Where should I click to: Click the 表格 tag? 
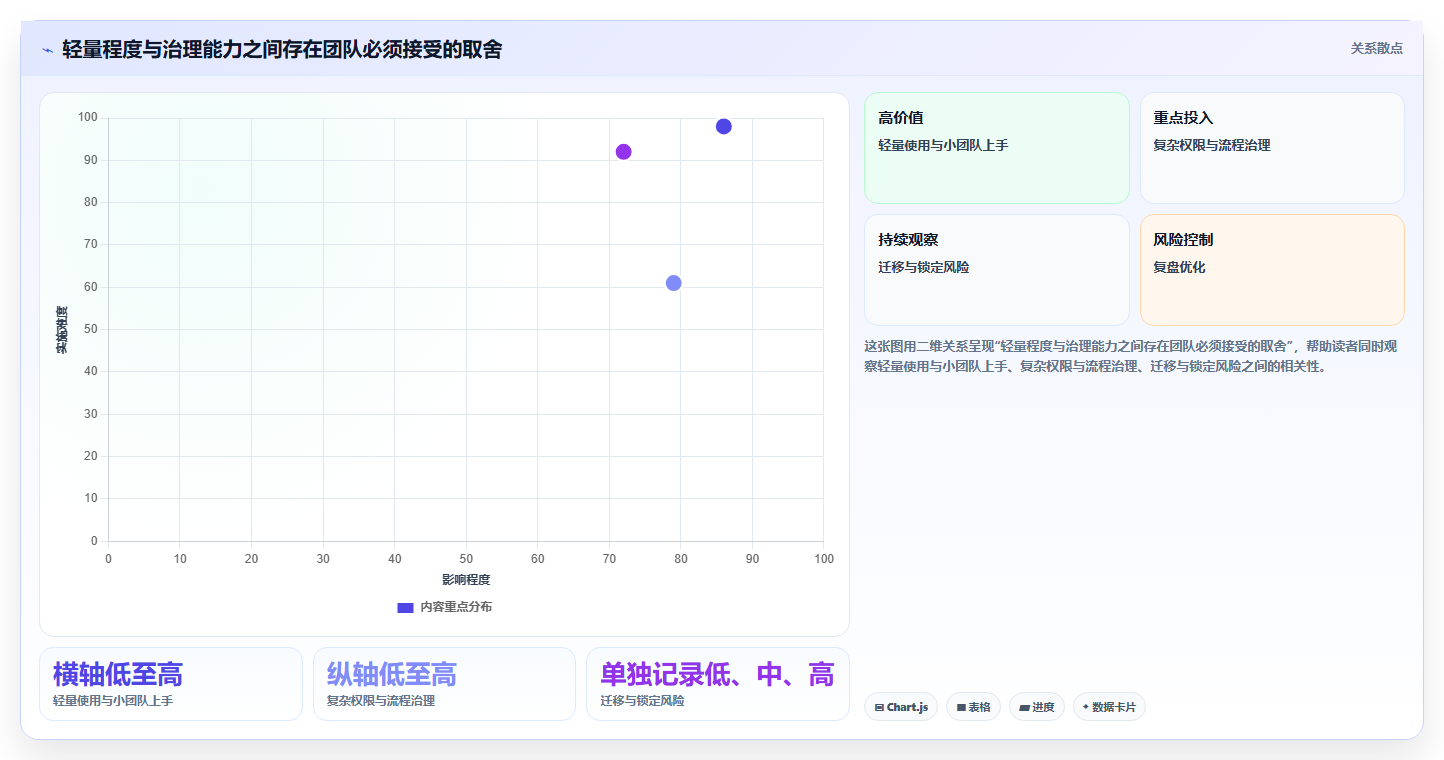pyautogui.click(x=973, y=707)
